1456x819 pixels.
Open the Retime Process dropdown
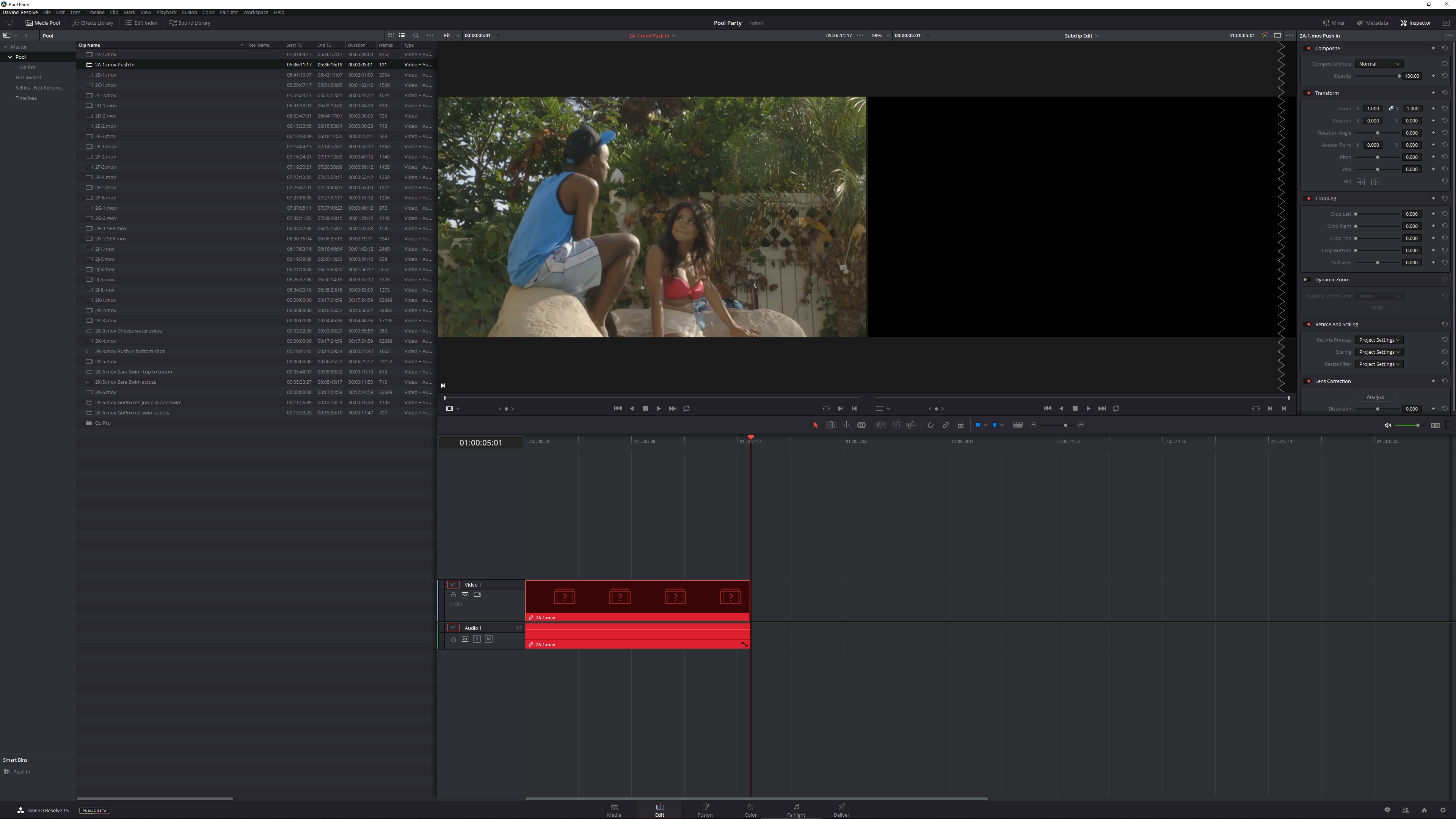click(x=1379, y=340)
